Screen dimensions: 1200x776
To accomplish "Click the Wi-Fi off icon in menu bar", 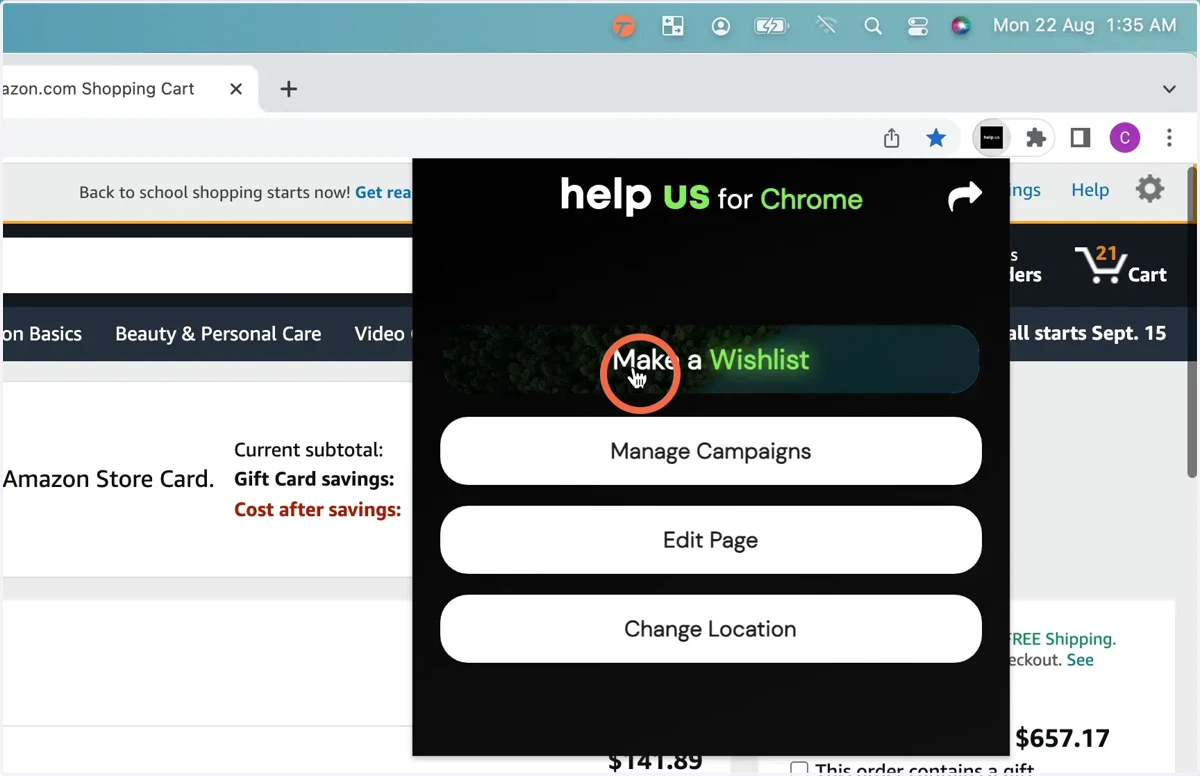I will [x=826, y=27].
